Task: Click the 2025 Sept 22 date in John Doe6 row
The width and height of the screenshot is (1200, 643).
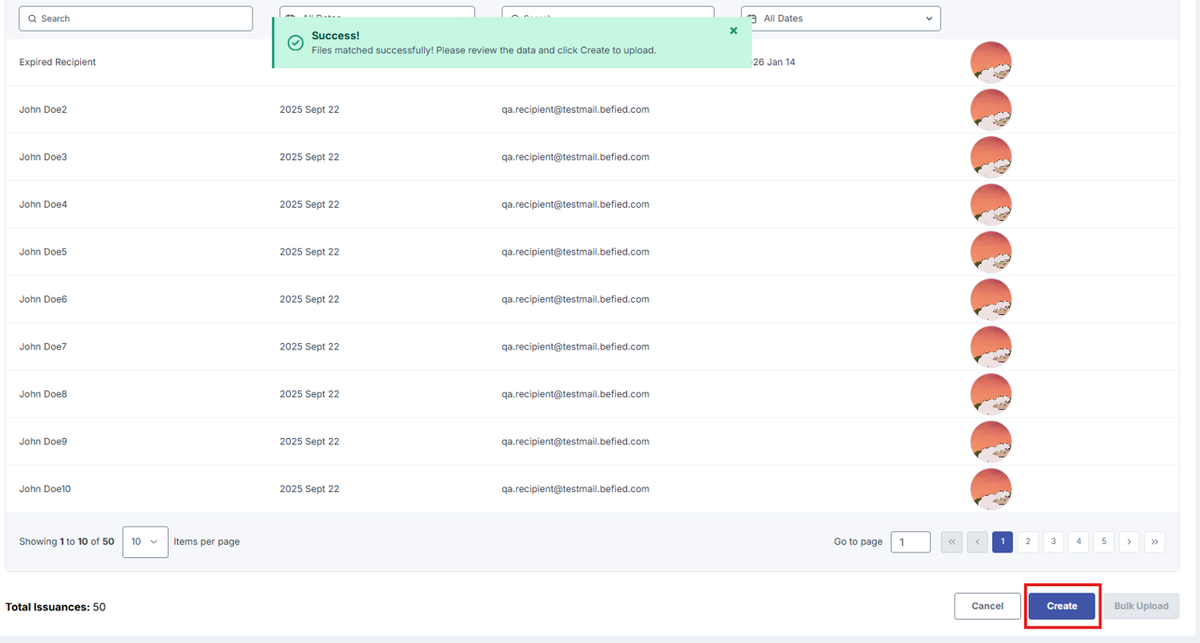Action: [309, 299]
